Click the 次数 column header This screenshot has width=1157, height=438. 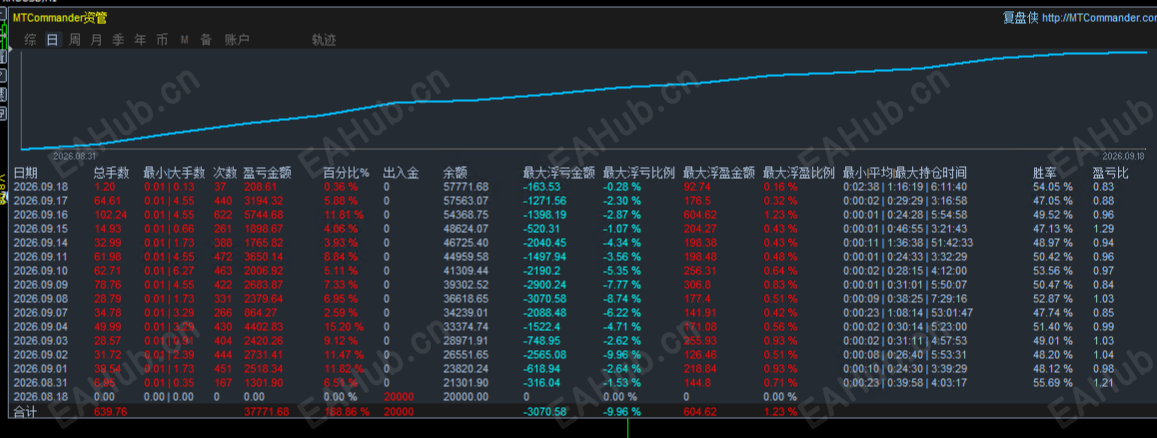[225, 173]
